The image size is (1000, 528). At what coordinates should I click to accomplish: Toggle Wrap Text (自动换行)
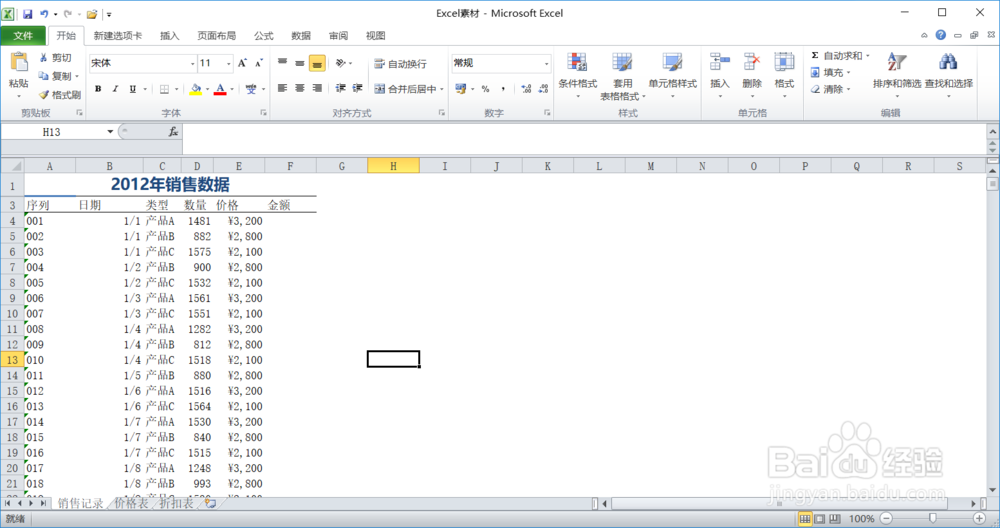tap(401, 64)
